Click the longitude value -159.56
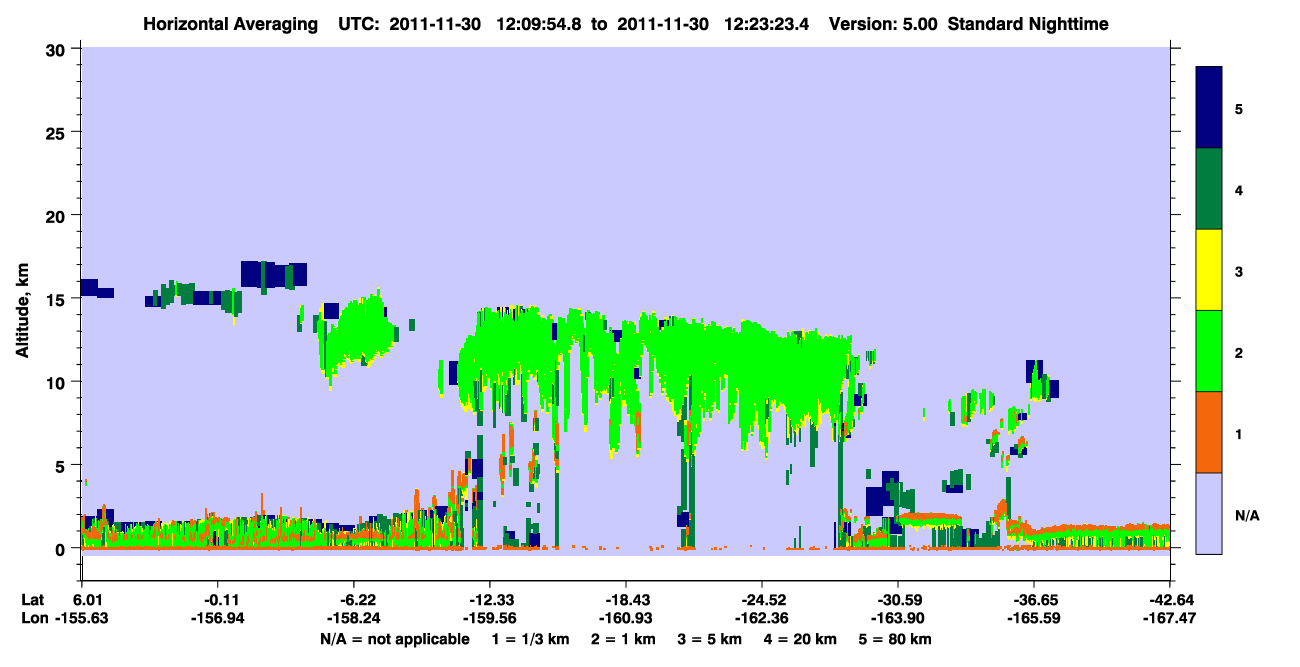The width and height of the screenshot is (1300, 667). click(x=489, y=618)
